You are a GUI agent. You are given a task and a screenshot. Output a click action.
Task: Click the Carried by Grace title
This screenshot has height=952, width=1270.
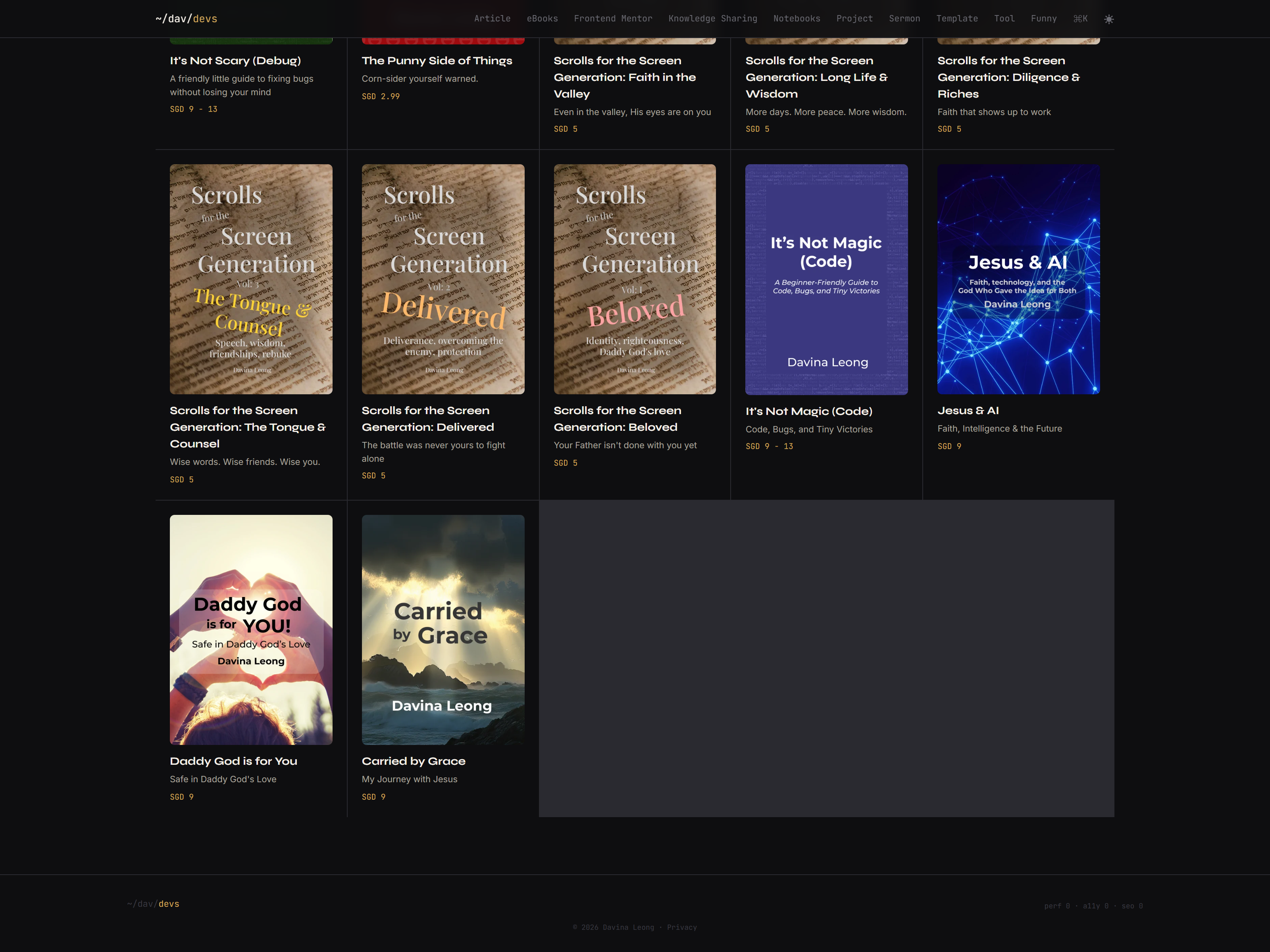point(414,762)
